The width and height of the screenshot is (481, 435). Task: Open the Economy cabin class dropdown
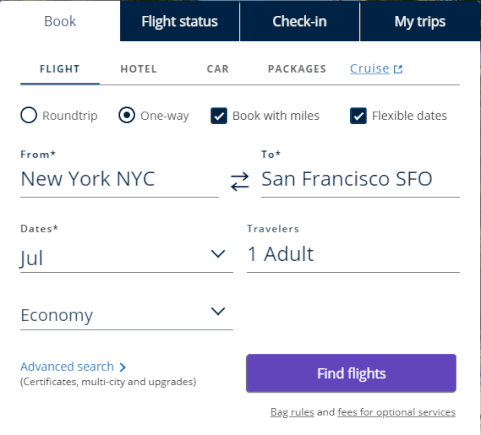tap(127, 315)
